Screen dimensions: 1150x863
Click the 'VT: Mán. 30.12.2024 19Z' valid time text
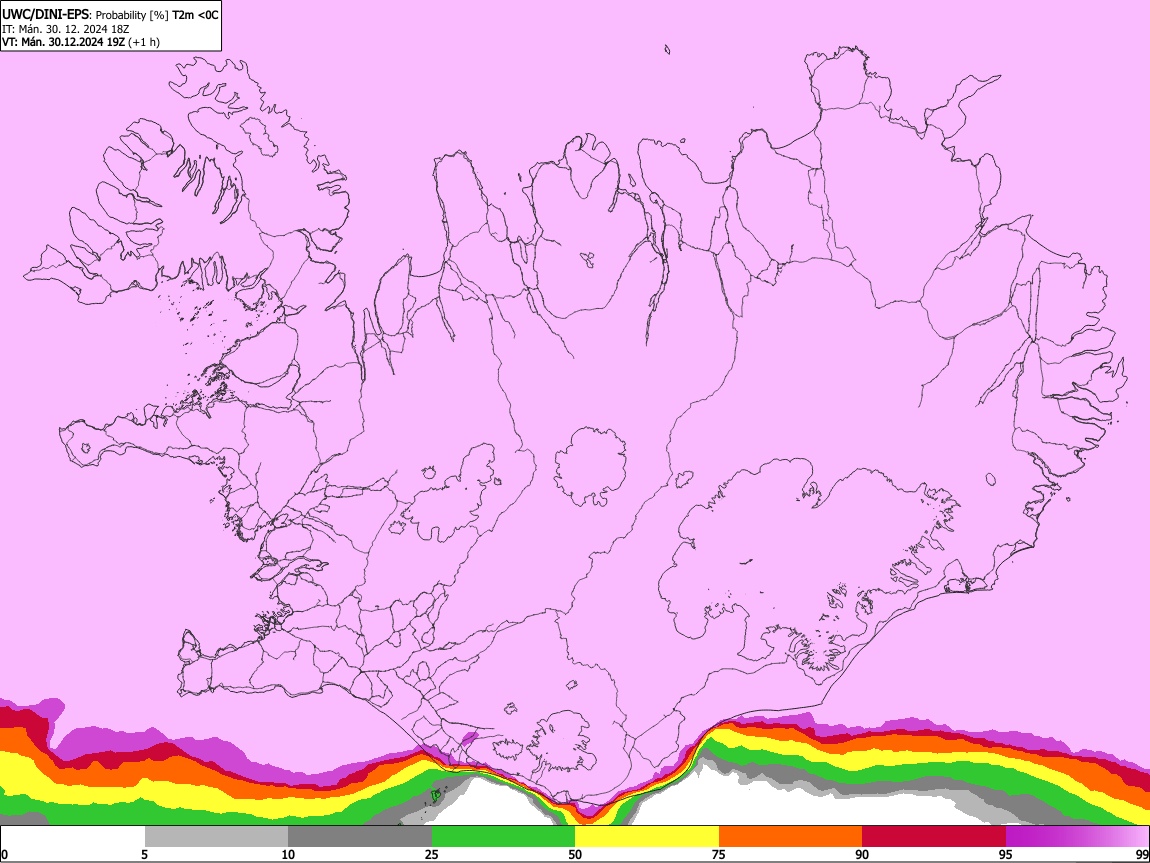[63, 42]
